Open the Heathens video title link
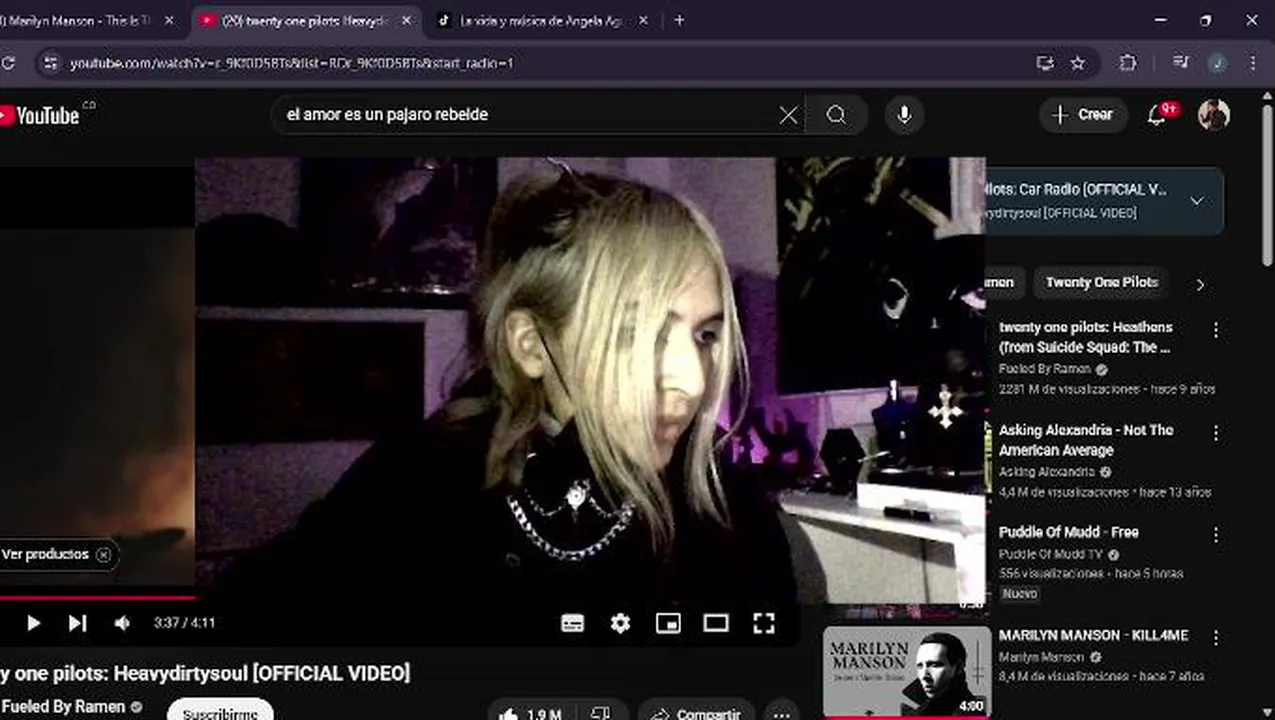 (x=1085, y=337)
